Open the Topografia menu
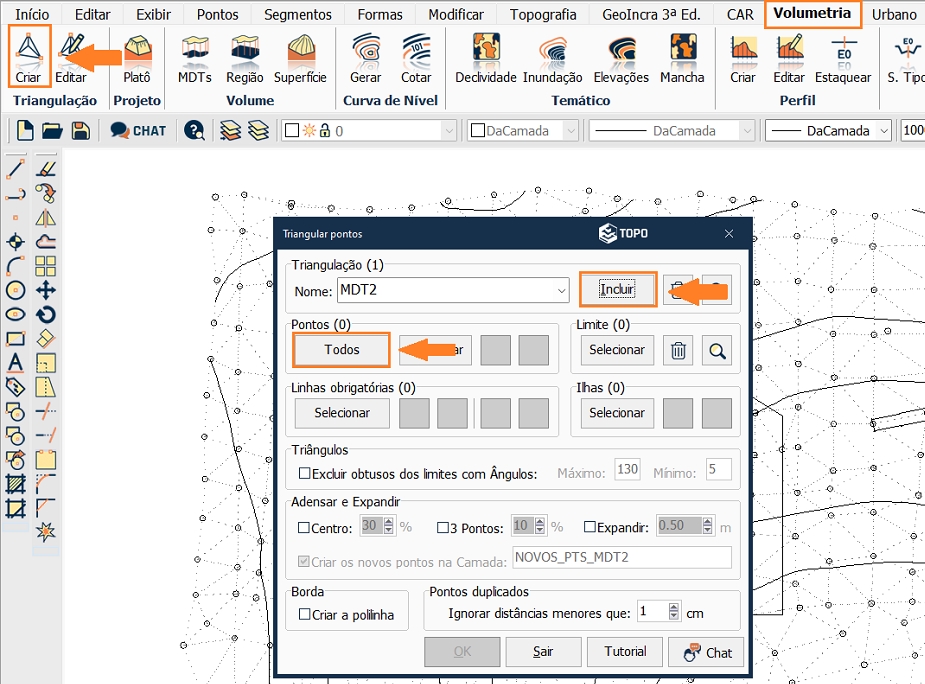Viewport: 925px width, 684px height. point(543,14)
